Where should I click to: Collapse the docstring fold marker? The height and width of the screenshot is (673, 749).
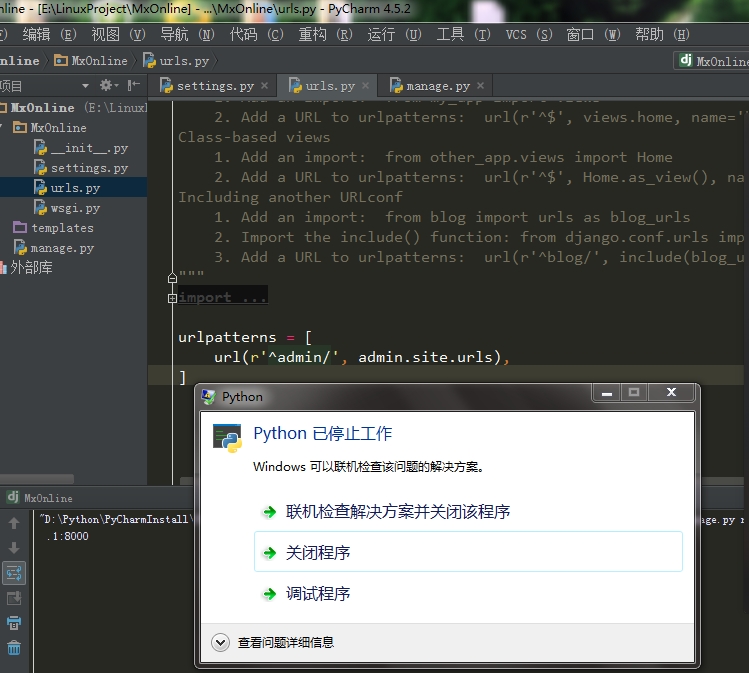coord(172,278)
